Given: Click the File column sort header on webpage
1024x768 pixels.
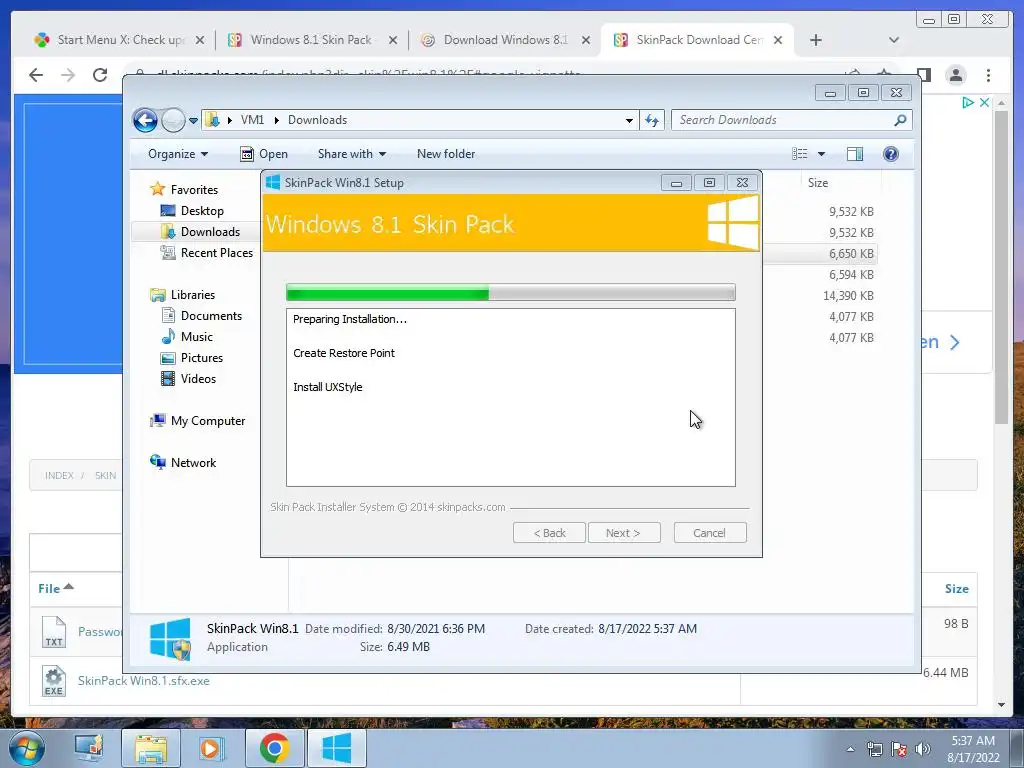Looking at the screenshot, I should (x=56, y=588).
